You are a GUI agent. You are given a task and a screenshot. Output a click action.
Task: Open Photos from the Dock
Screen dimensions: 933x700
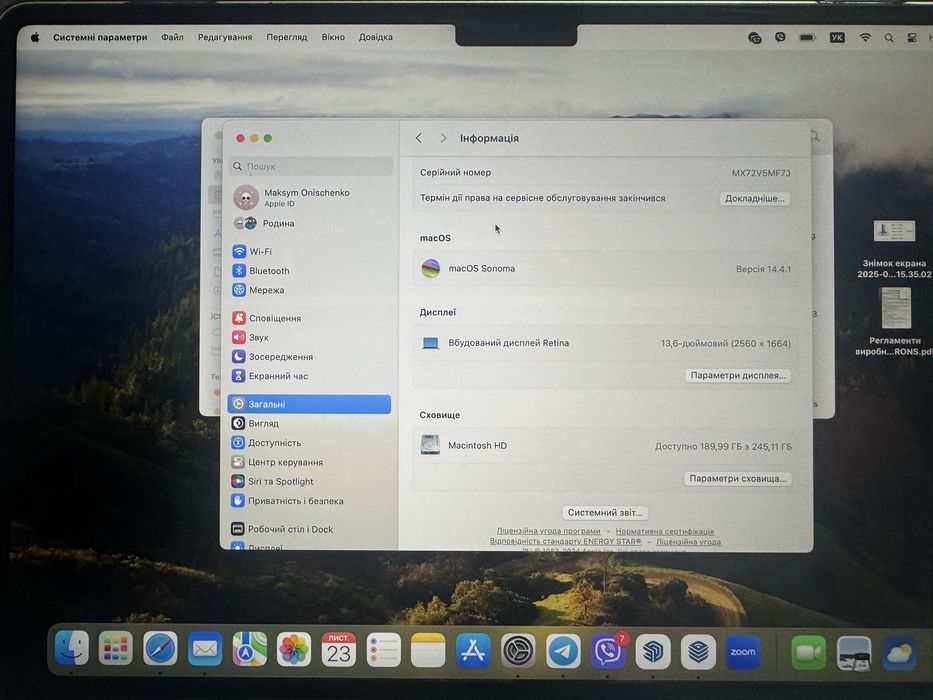click(294, 649)
